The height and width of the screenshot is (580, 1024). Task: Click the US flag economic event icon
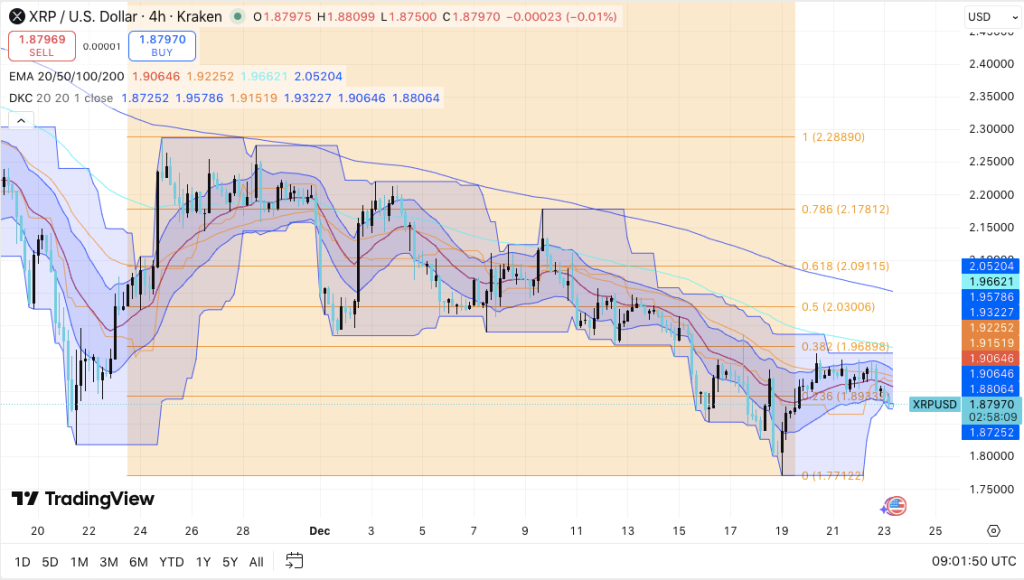897,507
